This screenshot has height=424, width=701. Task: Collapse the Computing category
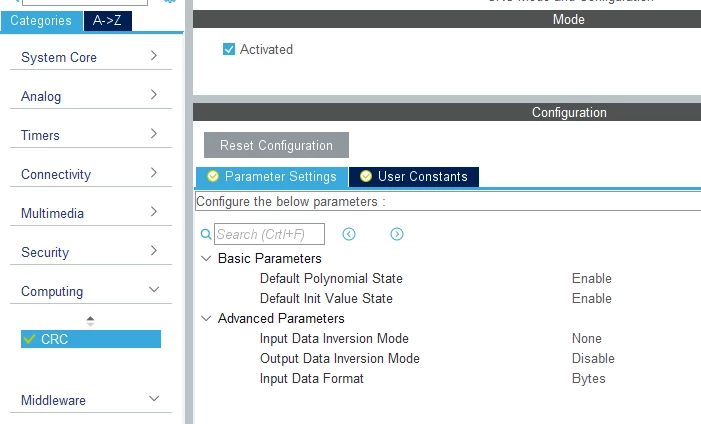click(91, 291)
